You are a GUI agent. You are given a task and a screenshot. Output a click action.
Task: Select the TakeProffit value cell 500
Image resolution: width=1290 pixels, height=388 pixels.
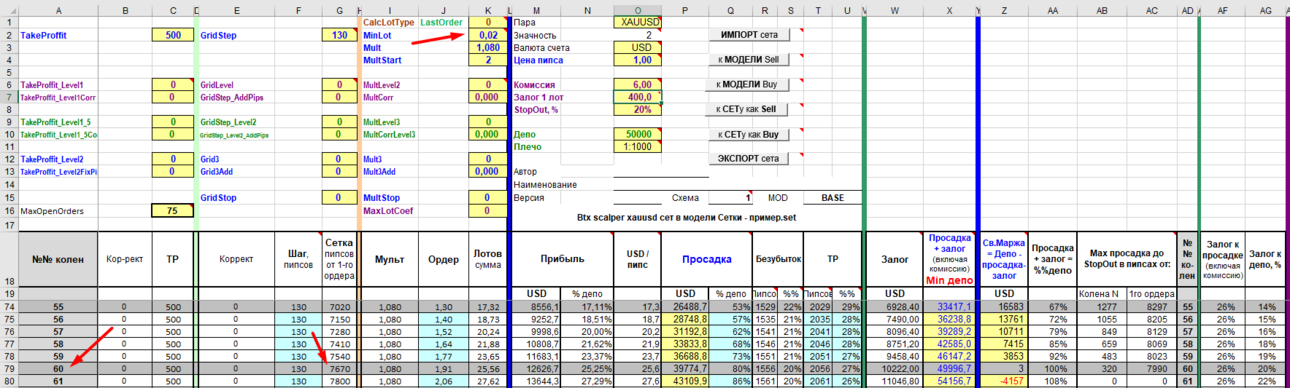173,35
